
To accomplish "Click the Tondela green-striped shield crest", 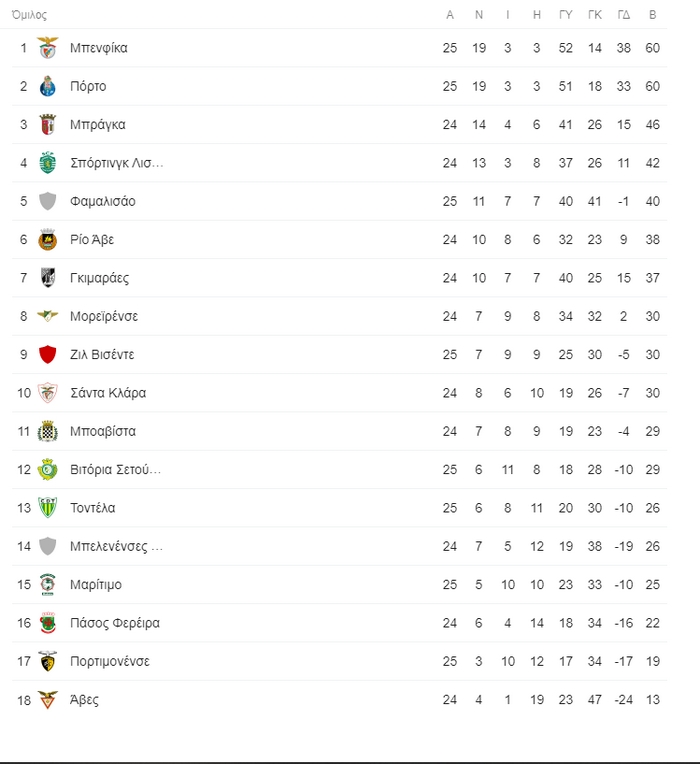I will coord(47,508).
